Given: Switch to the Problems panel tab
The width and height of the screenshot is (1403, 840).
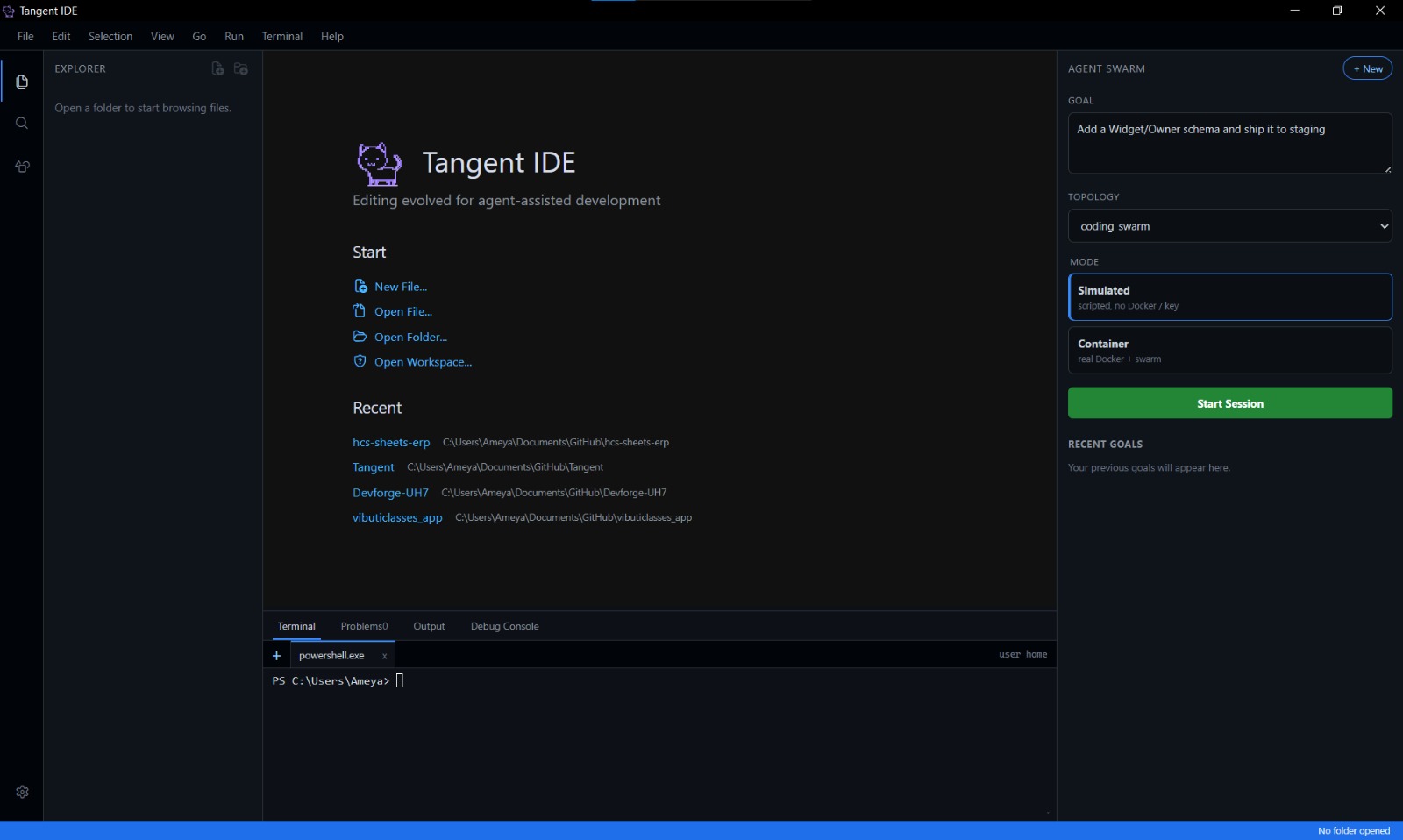Looking at the screenshot, I should [x=364, y=626].
